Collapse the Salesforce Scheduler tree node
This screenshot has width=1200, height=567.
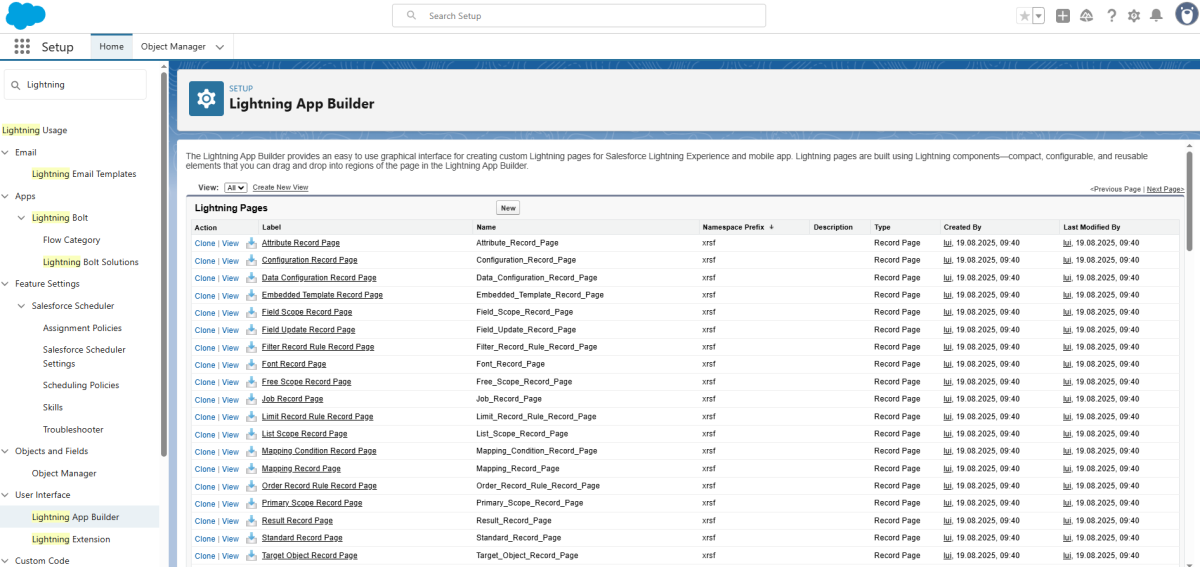pos(22,306)
